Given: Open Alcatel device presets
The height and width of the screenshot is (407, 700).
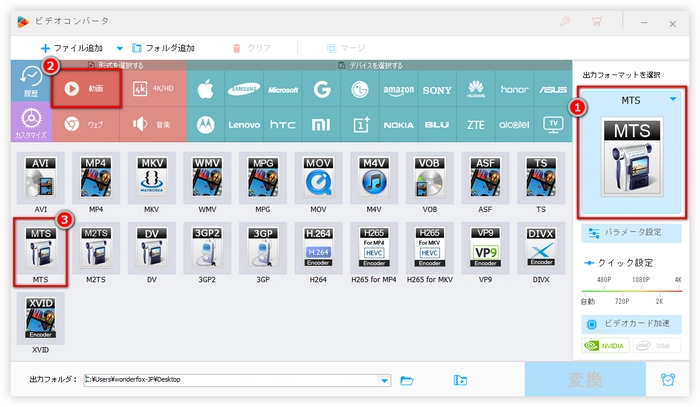Looking at the screenshot, I should point(514,125).
